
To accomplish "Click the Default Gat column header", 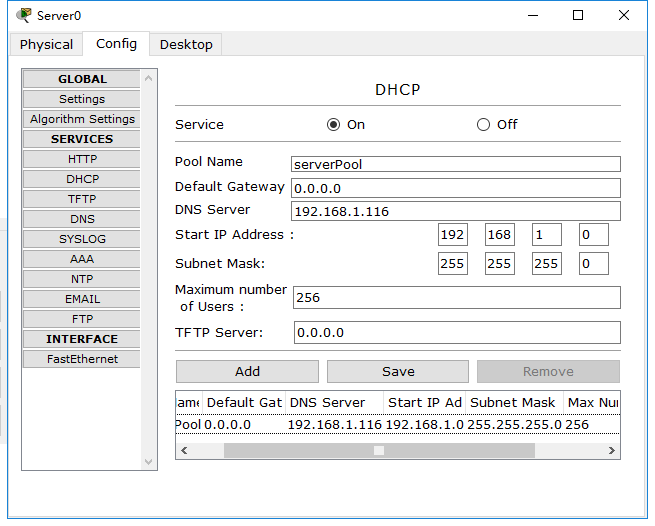I will coord(244,403).
